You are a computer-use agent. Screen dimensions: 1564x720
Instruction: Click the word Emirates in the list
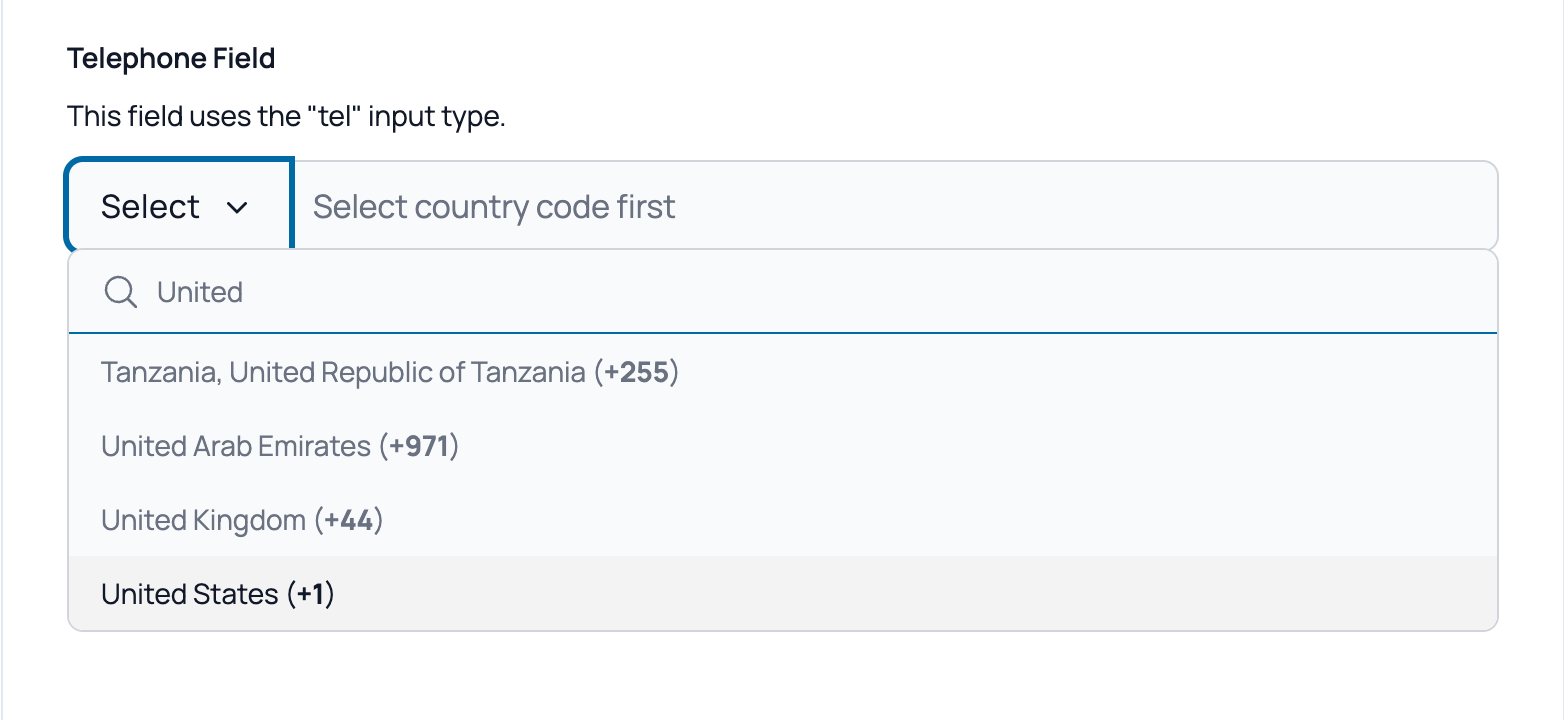[314, 446]
